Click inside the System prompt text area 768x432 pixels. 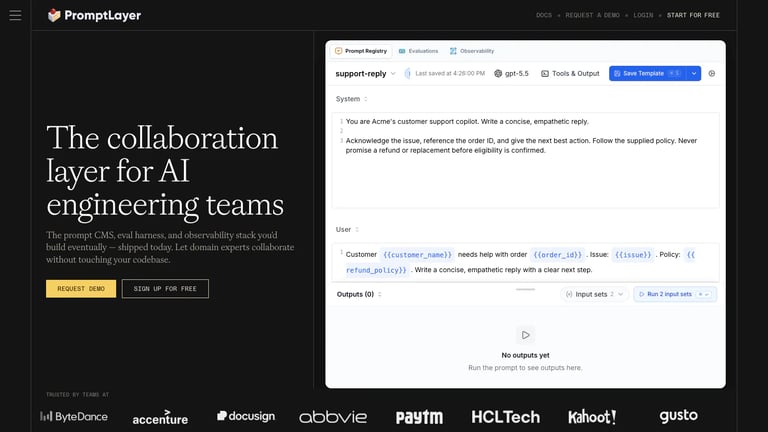(526, 161)
